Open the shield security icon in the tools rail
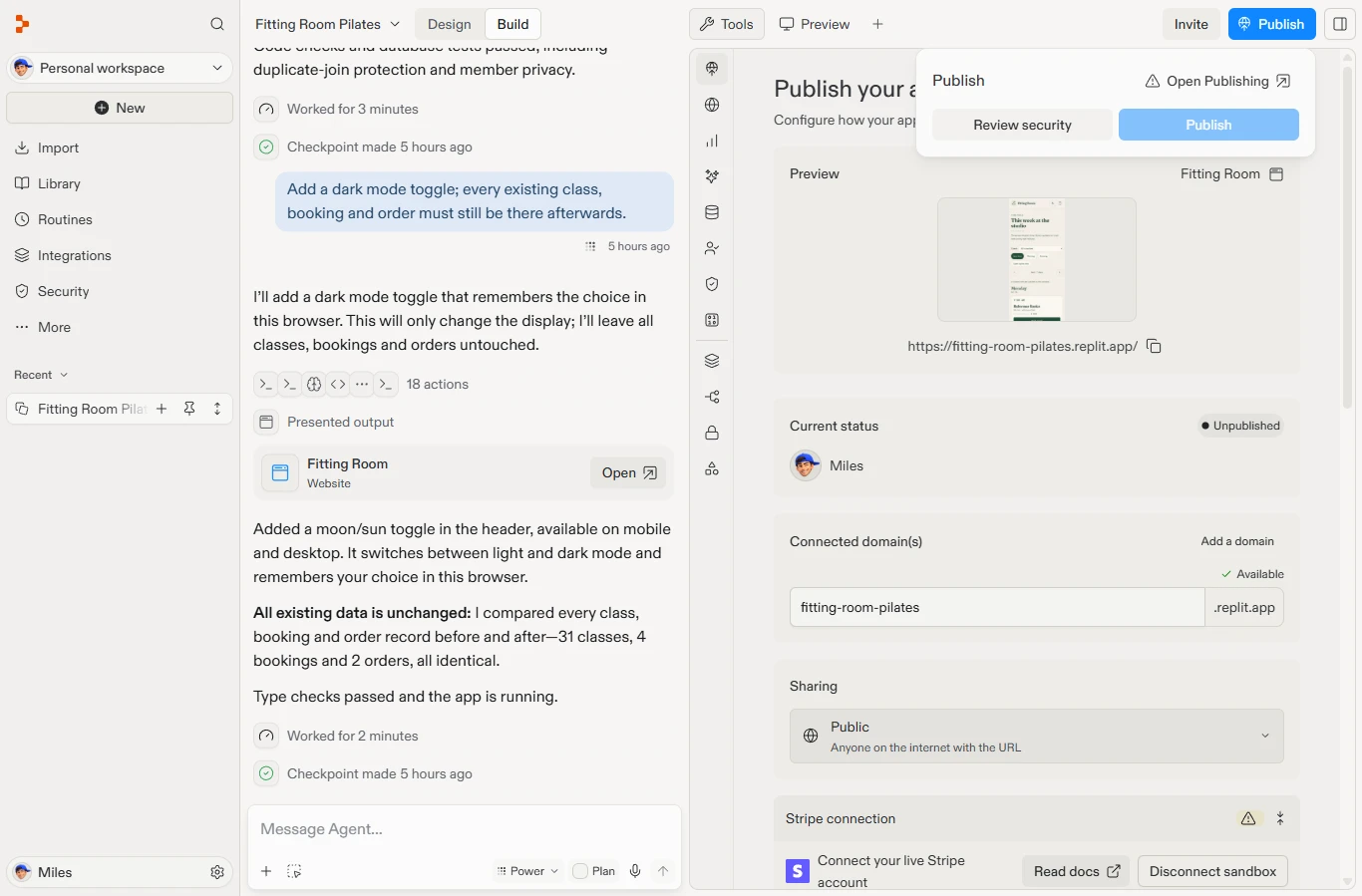This screenshot has width=1362, height=896. (x=712, y=284)
